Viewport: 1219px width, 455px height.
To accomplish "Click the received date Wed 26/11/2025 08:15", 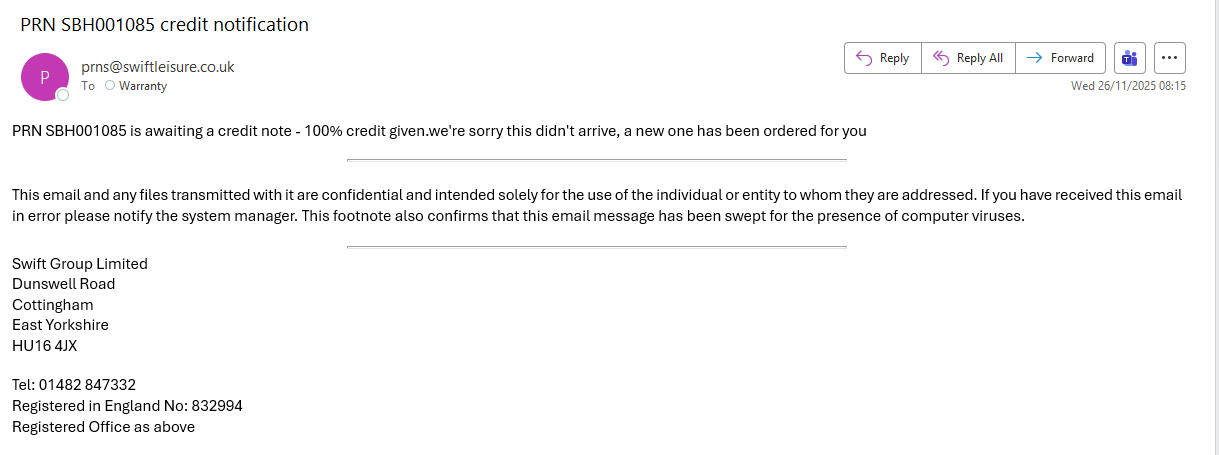I will coord(1128,86).
